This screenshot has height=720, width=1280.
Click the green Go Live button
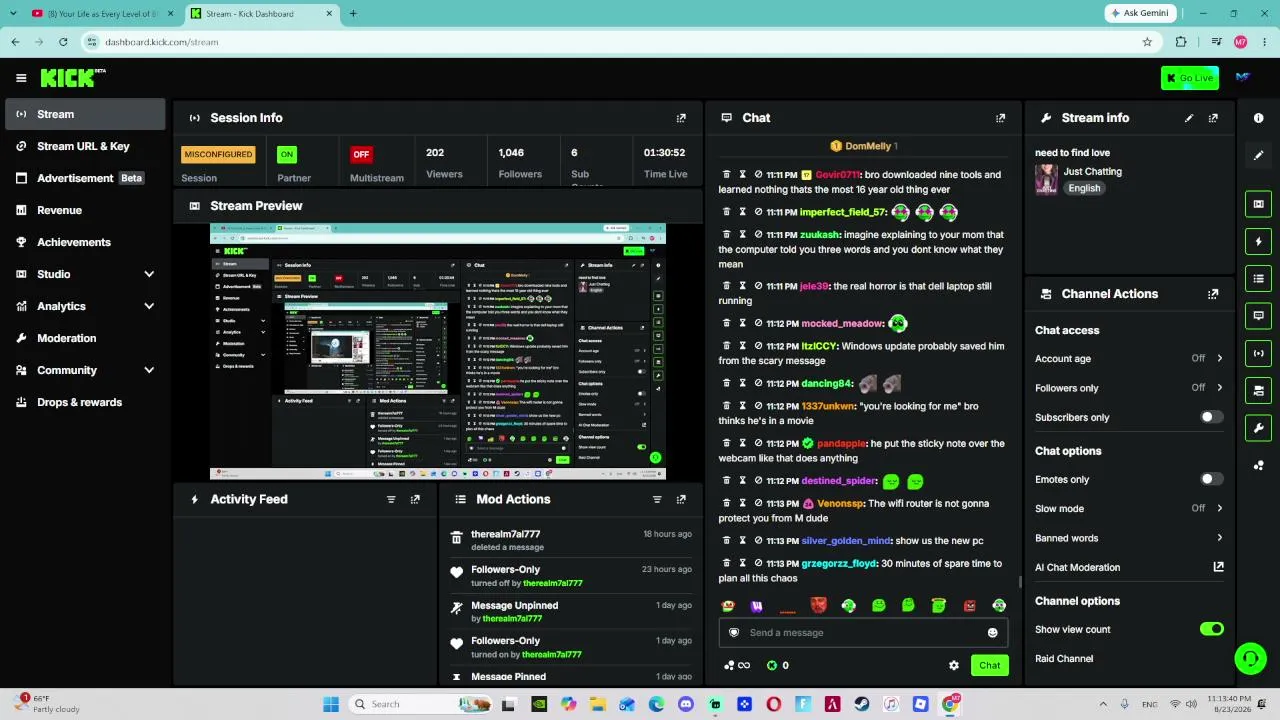point(1190,78)
